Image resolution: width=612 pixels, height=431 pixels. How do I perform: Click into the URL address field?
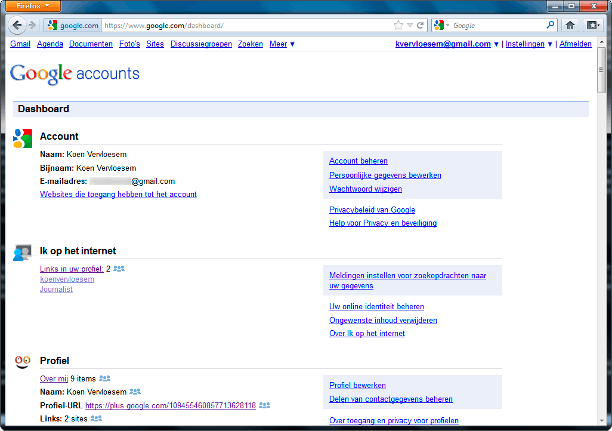click(248, 25)
